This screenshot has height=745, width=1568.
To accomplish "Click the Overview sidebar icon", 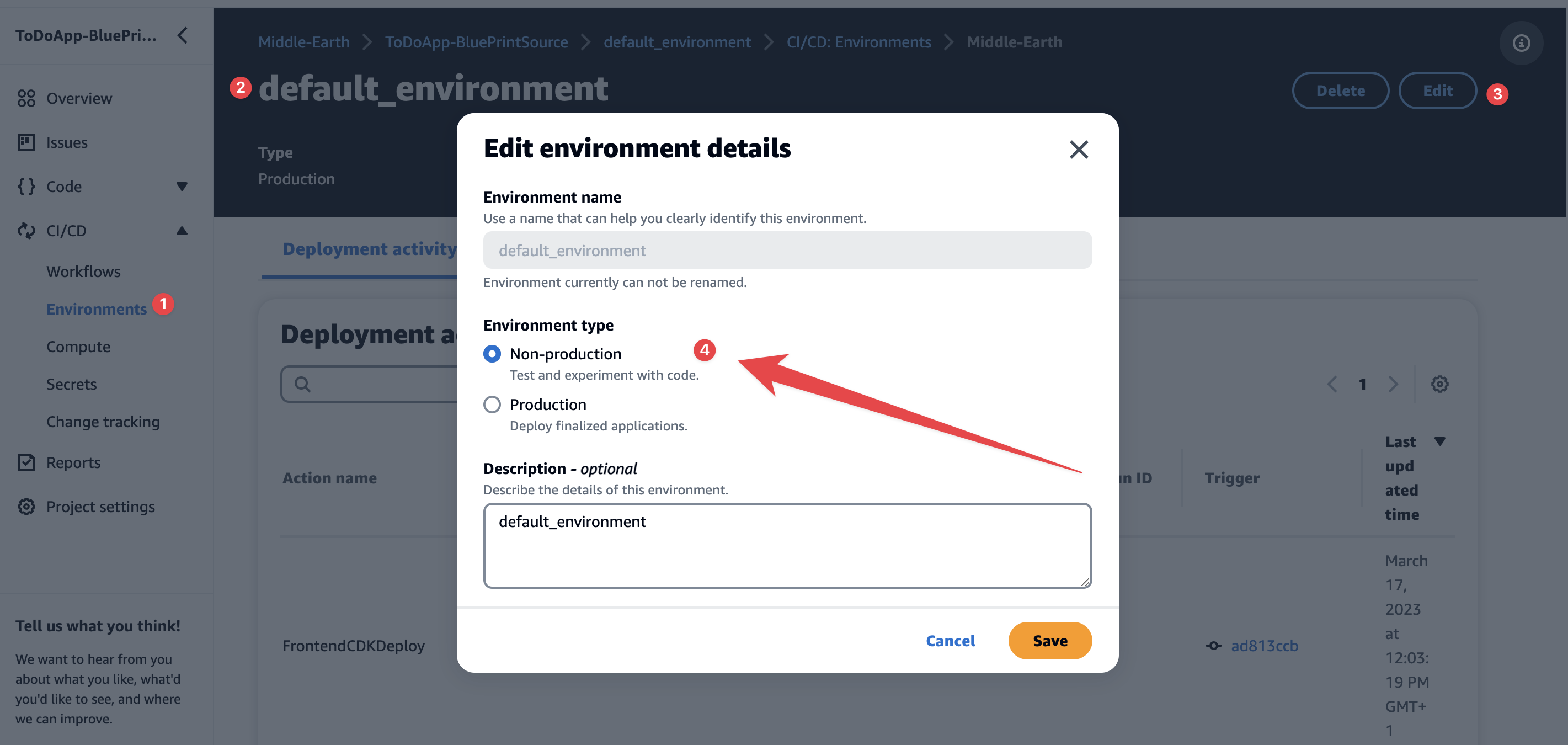I will point(26,98).
